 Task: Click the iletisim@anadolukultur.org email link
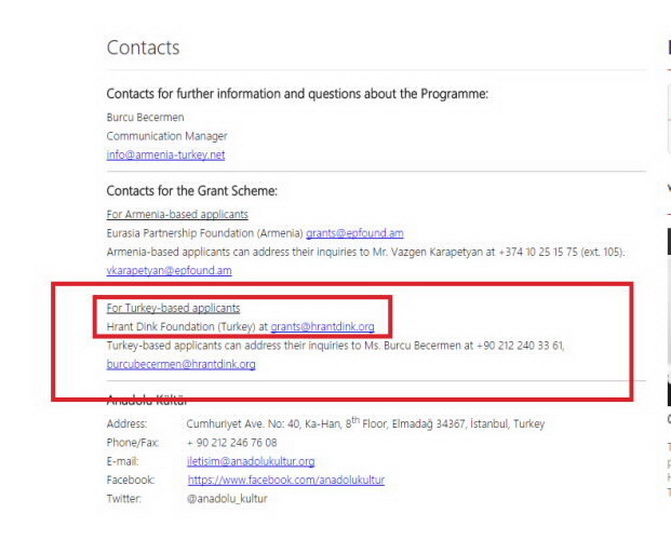click(251, 461)
